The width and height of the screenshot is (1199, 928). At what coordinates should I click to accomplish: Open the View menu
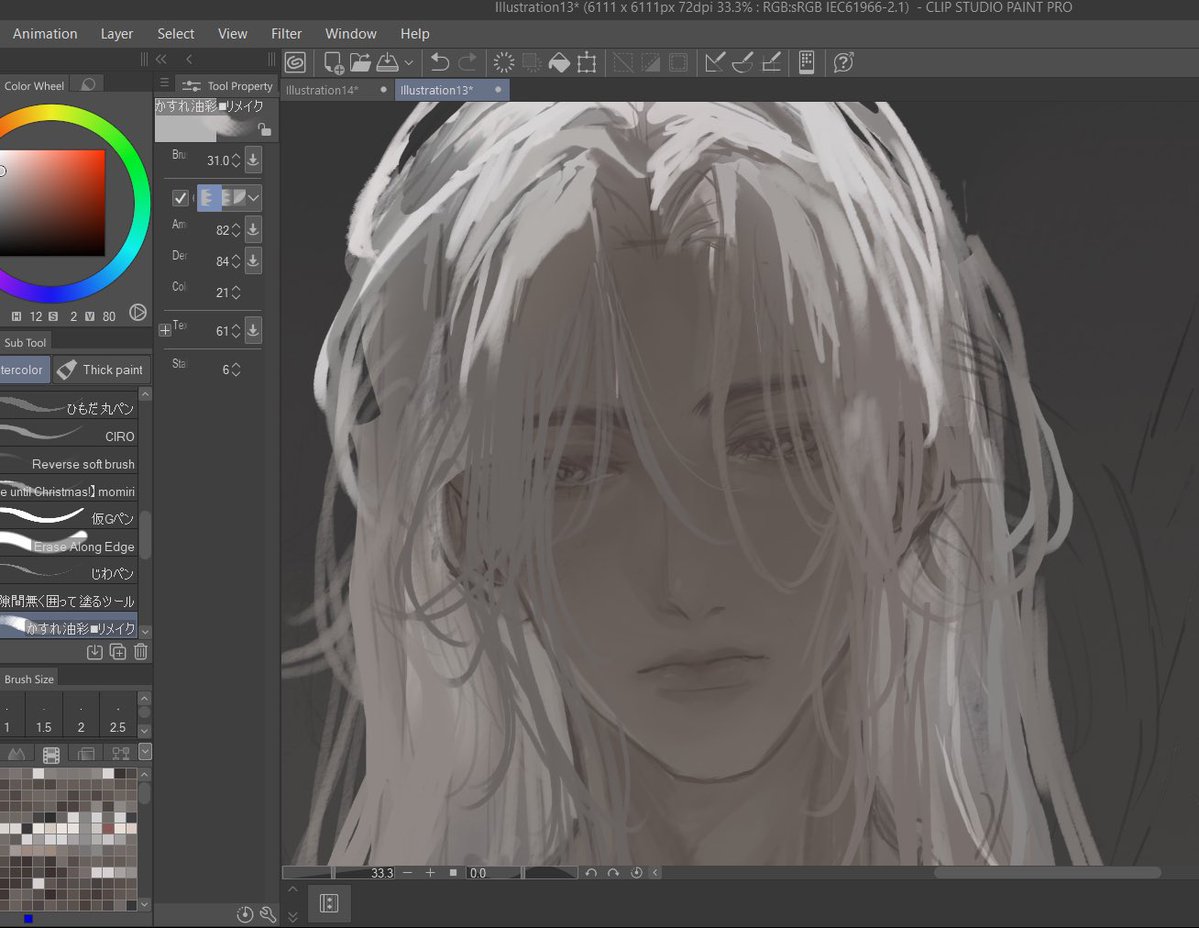tap(232, 34)
